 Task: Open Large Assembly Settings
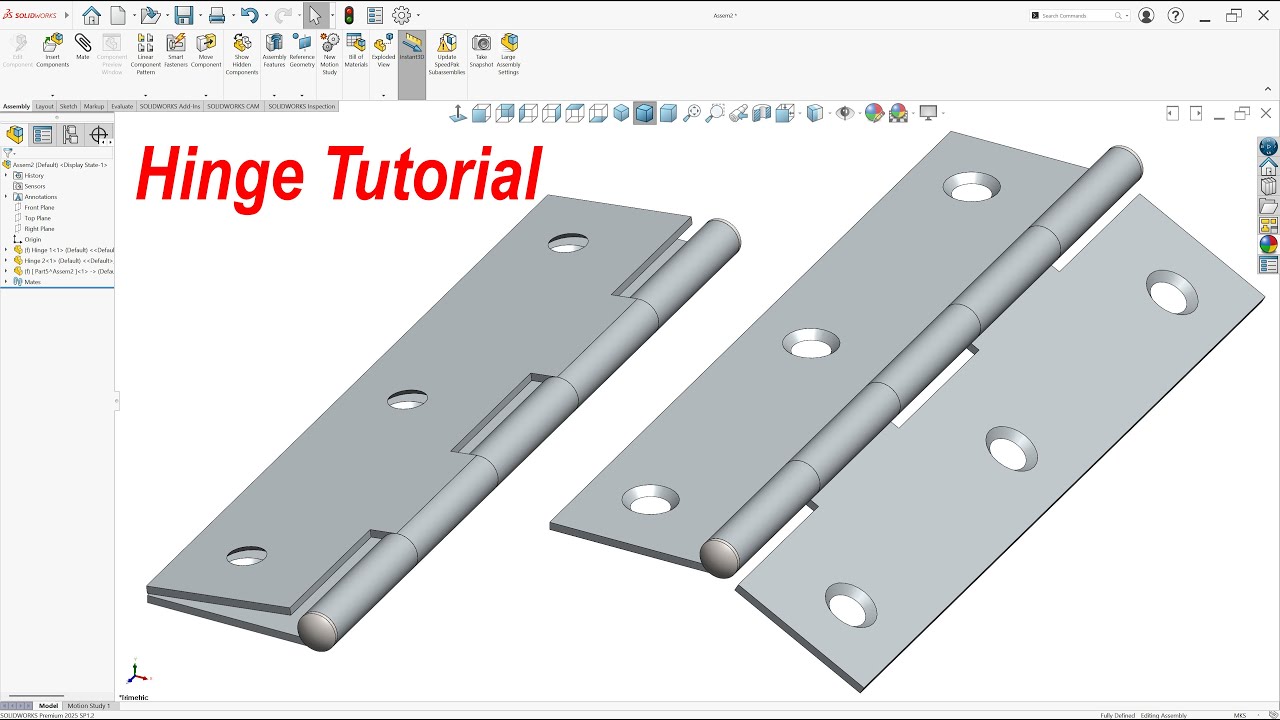click(509, 54)
